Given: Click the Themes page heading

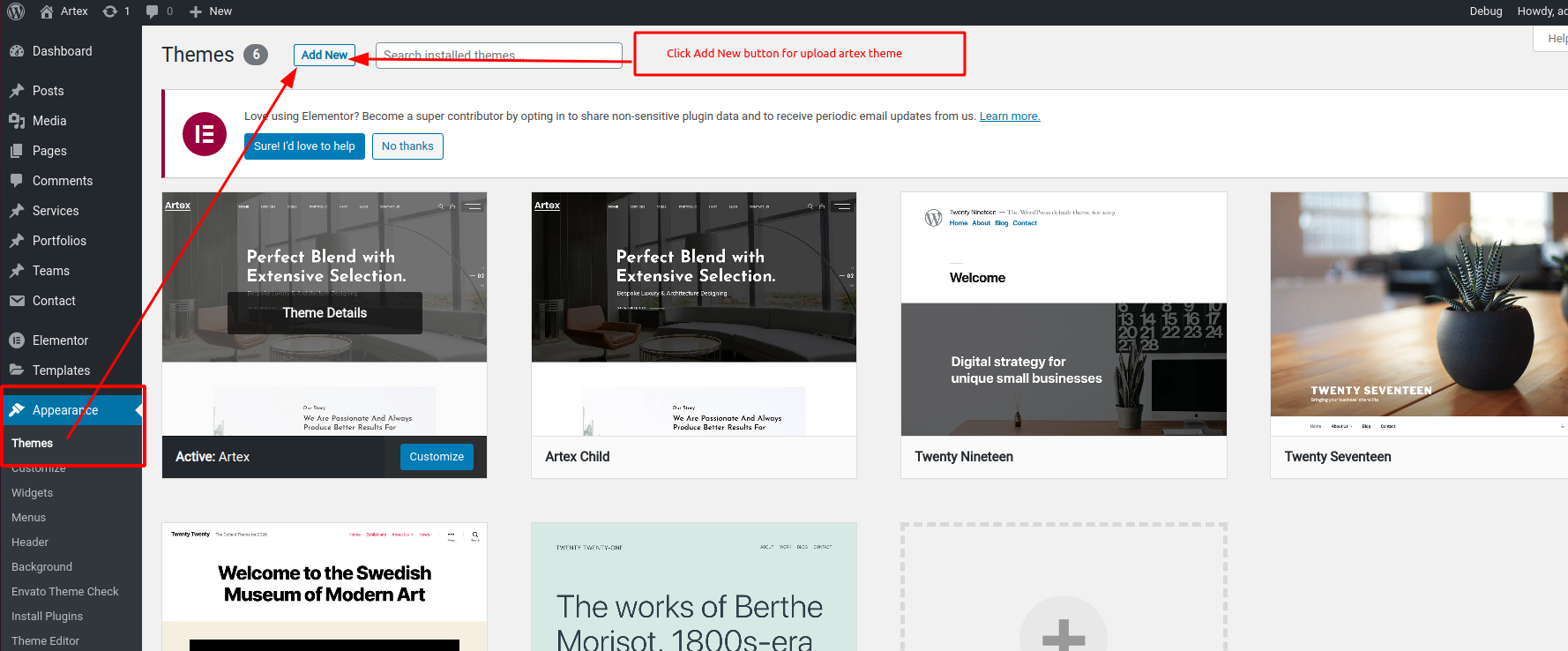Looking at the screenshot, I should [x=198, y=55].
